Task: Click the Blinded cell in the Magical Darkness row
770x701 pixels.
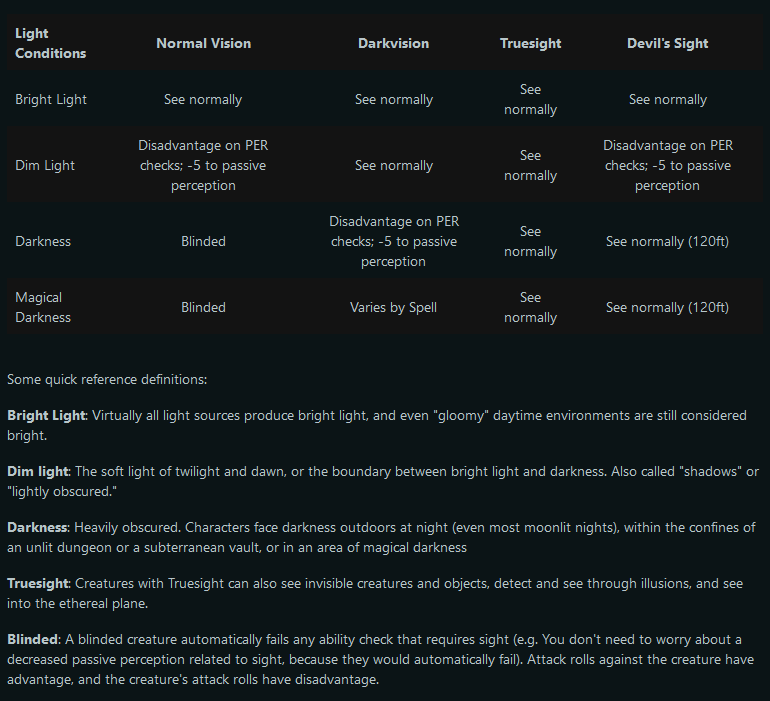Action: 203,307
